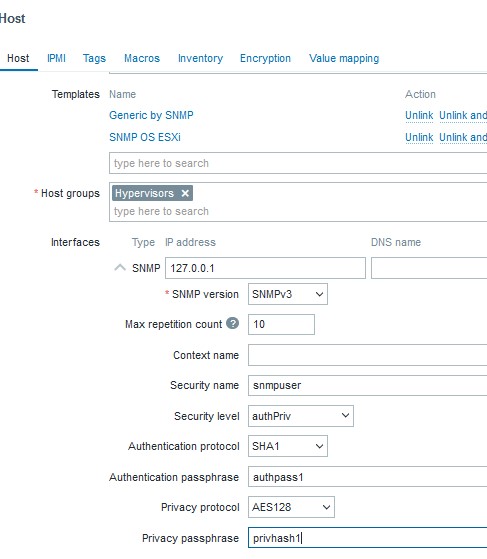Unlink the Generic by SNMP template
Image resolution: width=487 pixels, height=559 pixels.
pyautogui.click(x=419, y=116)
